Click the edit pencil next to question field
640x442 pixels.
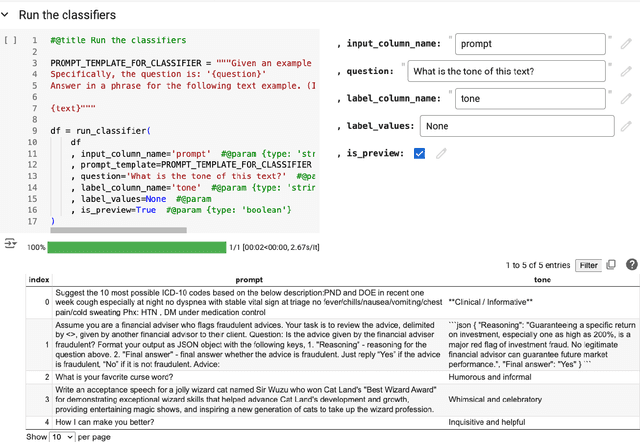click(x=626, y=71)
